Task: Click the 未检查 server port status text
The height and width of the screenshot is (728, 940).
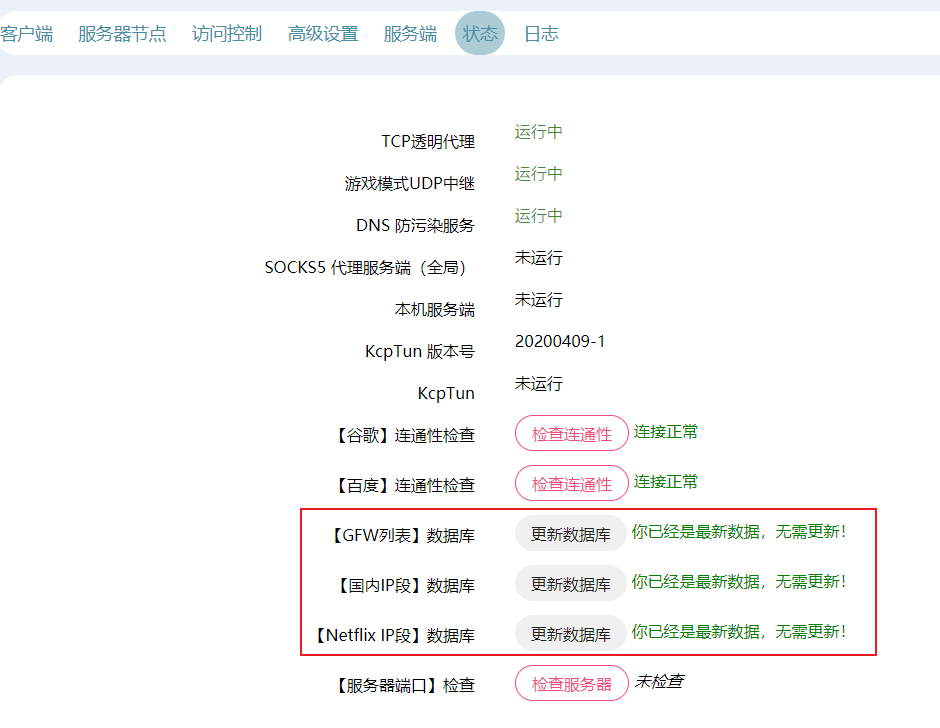Action: [x=659, y=682]
